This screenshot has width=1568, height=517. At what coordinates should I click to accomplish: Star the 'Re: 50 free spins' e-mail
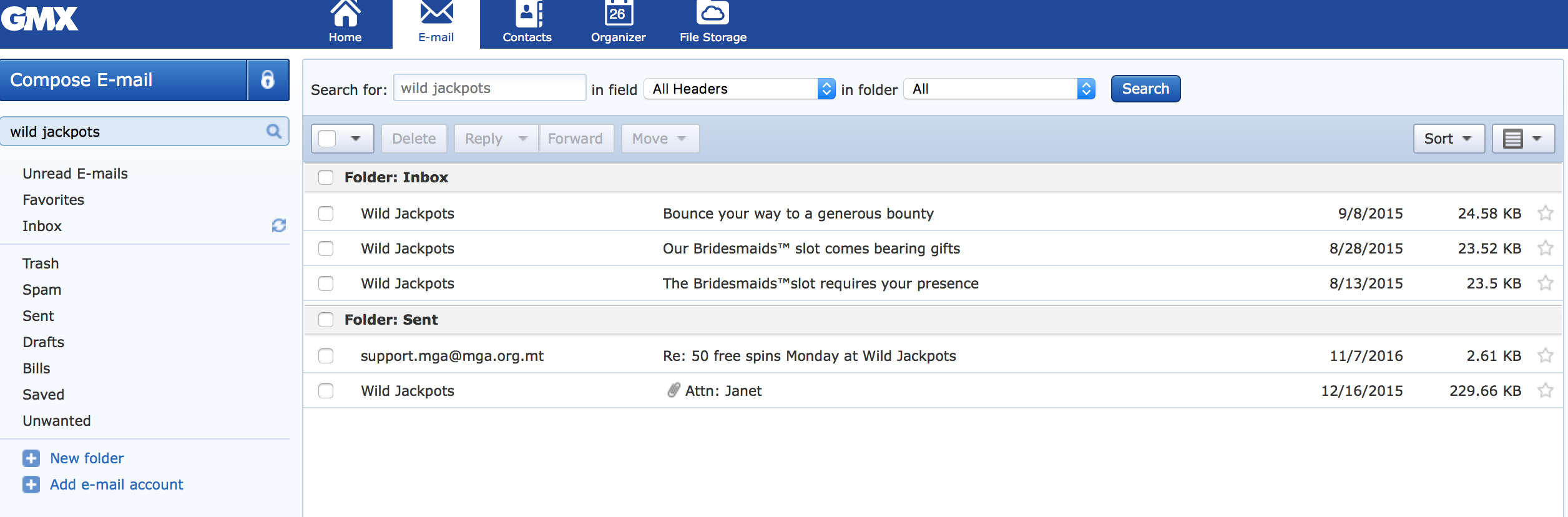pyautogui.click(x=1546, y=355)
